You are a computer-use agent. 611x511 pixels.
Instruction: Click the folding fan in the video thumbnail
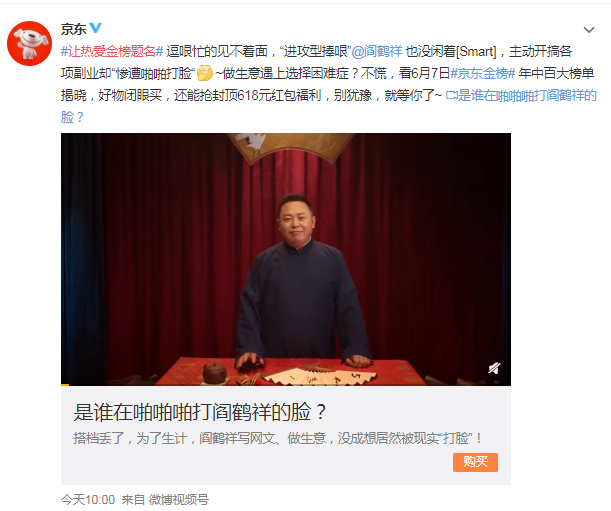click(x=320, y=375)
